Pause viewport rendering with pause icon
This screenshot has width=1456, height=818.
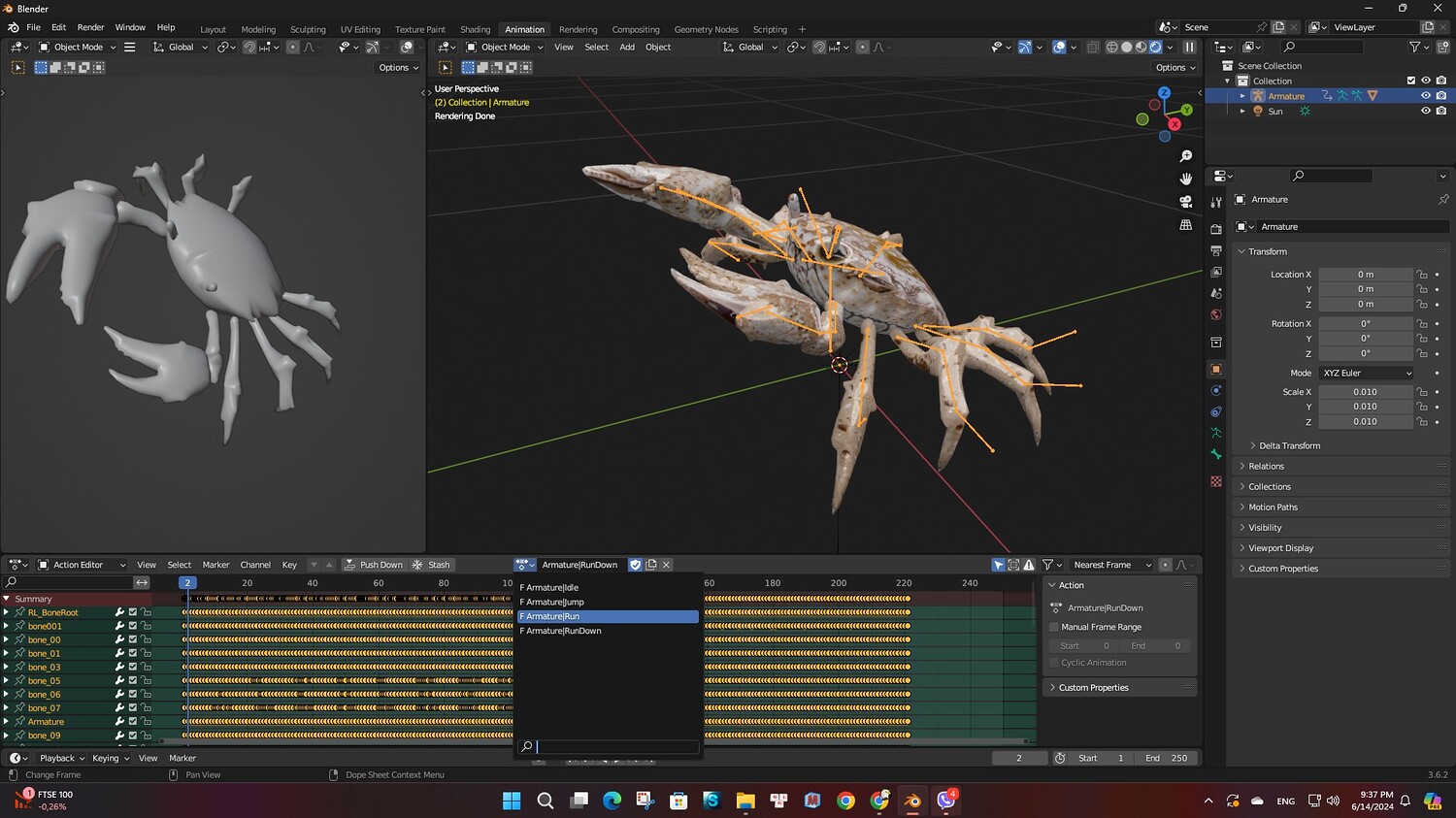tap(1189, 47)
